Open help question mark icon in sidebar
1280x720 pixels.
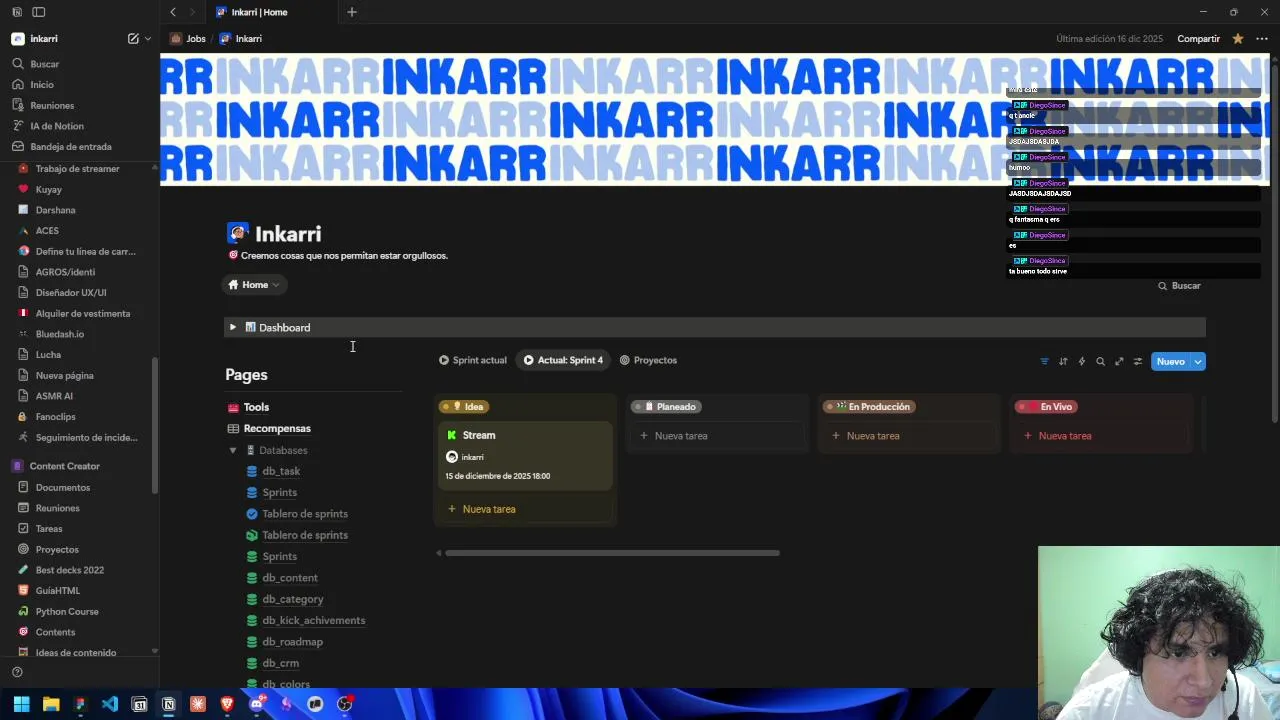tap(17, 672)
